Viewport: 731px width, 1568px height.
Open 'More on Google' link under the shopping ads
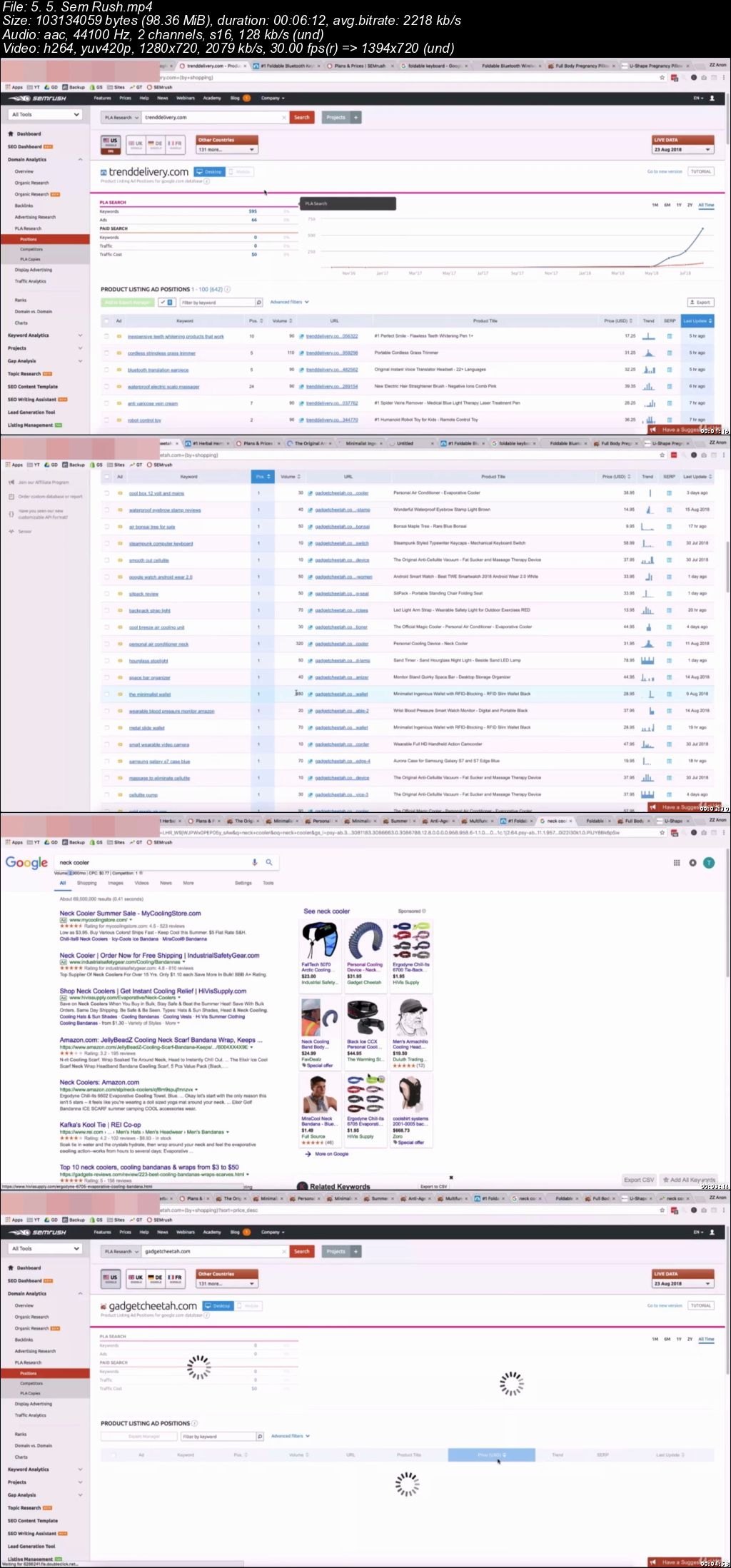(331, 1153)
